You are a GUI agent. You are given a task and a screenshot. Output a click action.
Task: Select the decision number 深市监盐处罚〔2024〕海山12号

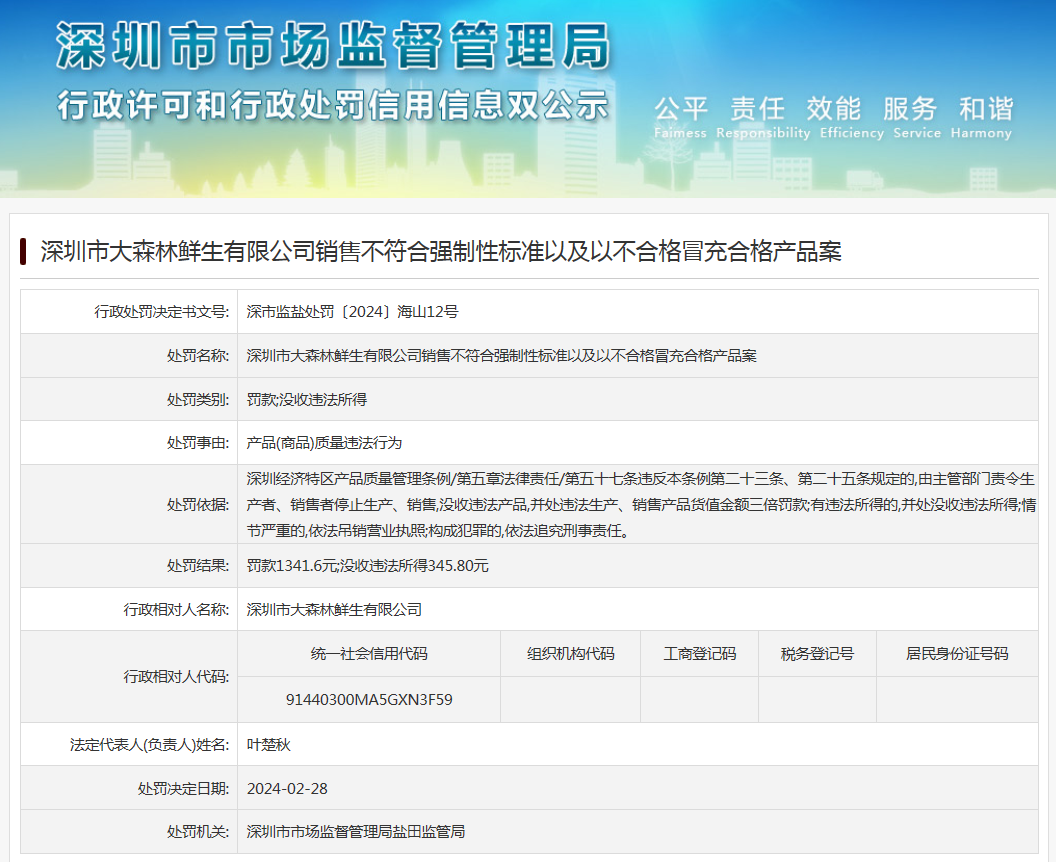pos(352,312)
